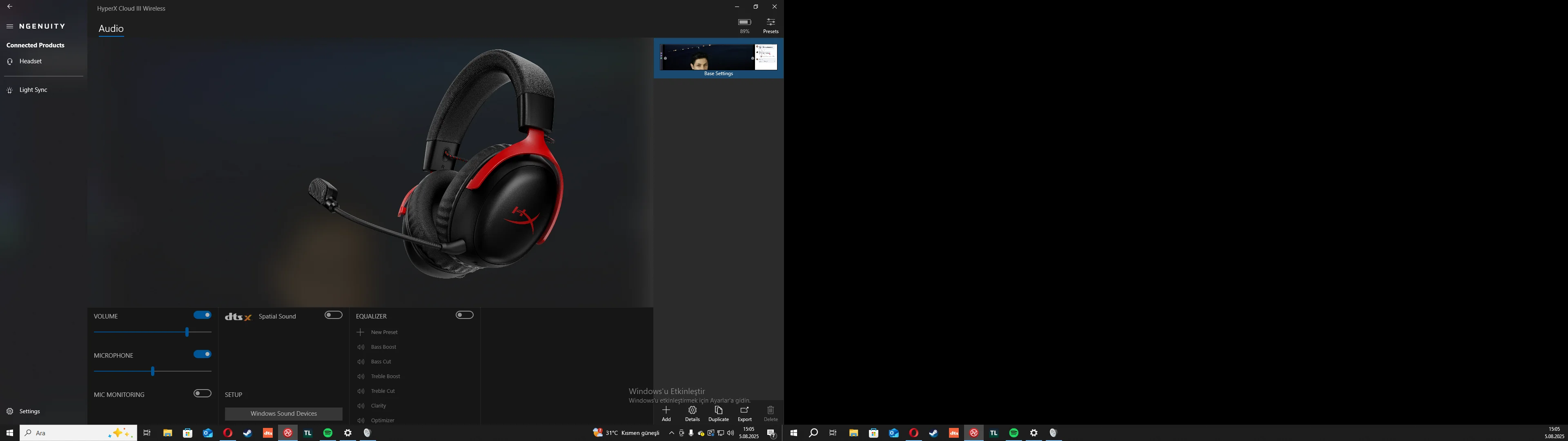This screenshot has height=441, width=1568.
Task: Open preset Details gear icon
Action: click(x=692, y=410)
